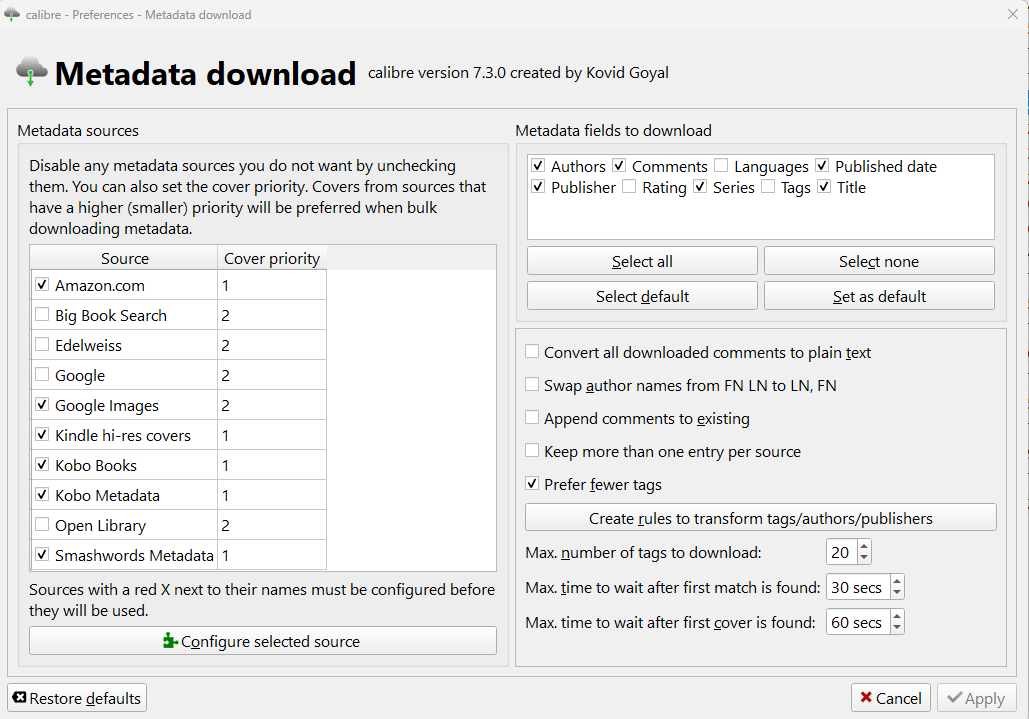Click Amazon.com cover priority cell
This screenshot has height=719, width=1029.
pyautogui.click(x=272, y=285)
